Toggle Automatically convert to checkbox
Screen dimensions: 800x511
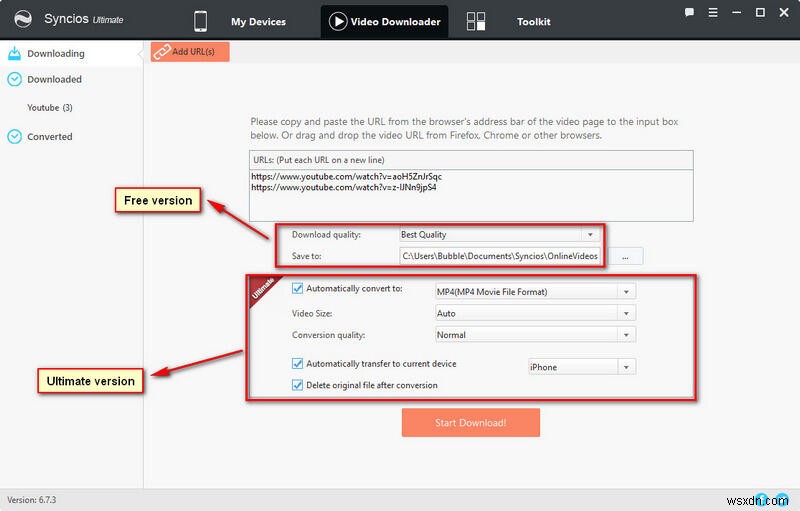click(x=297, y=289)
